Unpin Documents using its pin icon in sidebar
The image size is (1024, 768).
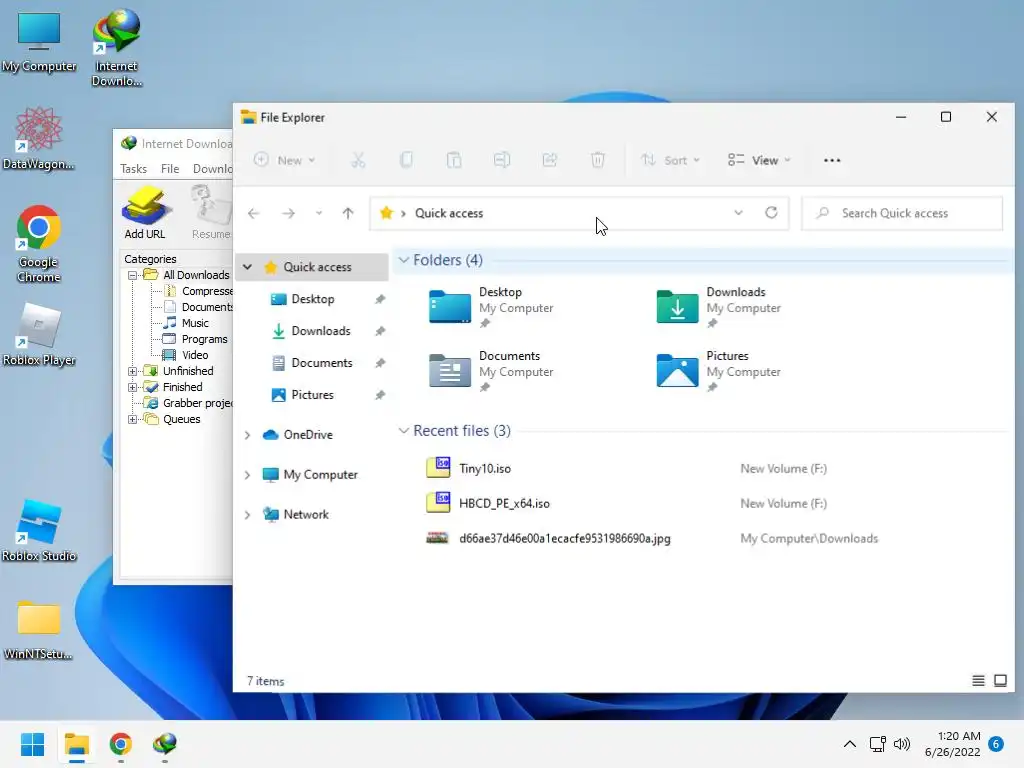[x=380, y=363]
